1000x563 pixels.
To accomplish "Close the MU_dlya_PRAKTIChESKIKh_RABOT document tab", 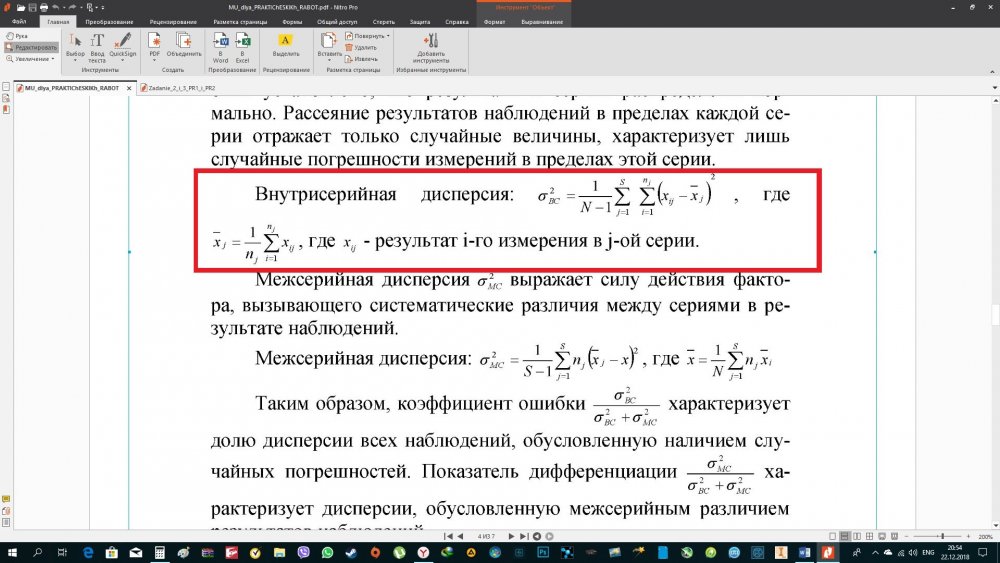I will [x=129, y=88].
